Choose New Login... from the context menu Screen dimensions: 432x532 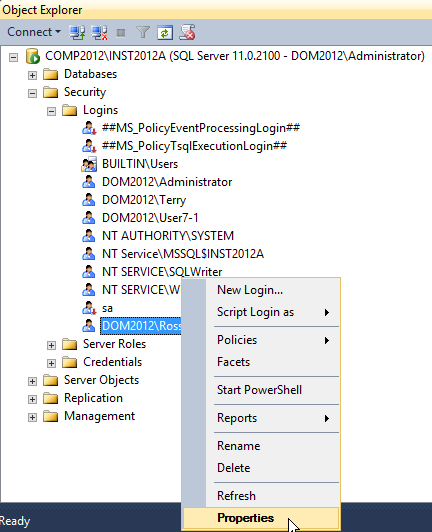click(x=261, y=290)
